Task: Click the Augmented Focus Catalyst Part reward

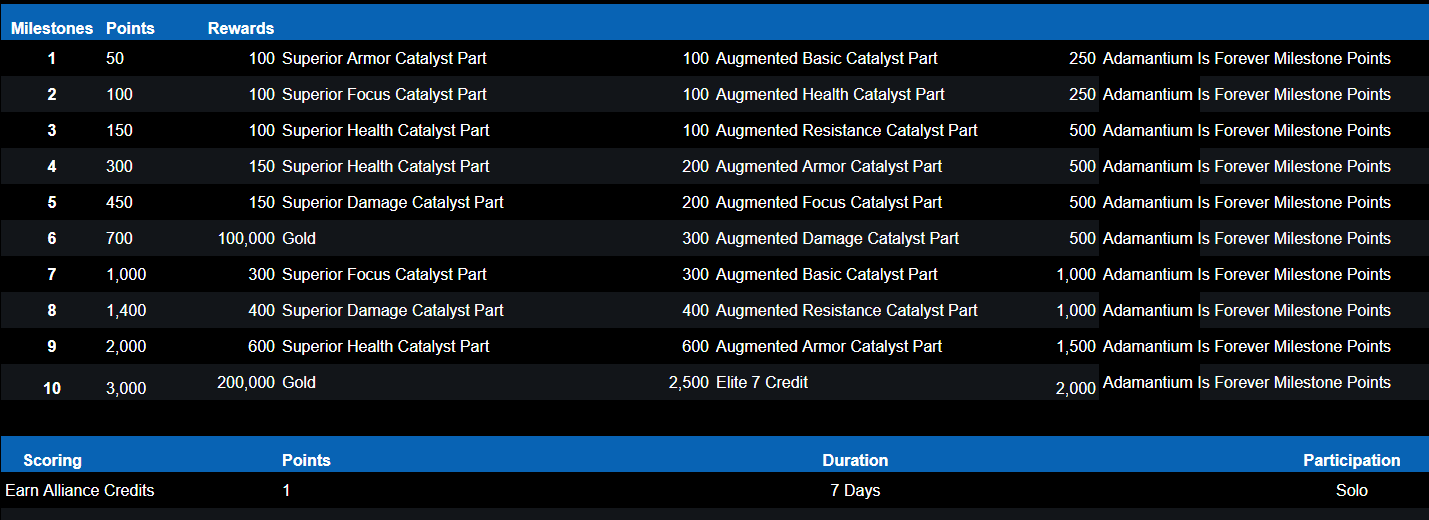Action: coord(829,203)
